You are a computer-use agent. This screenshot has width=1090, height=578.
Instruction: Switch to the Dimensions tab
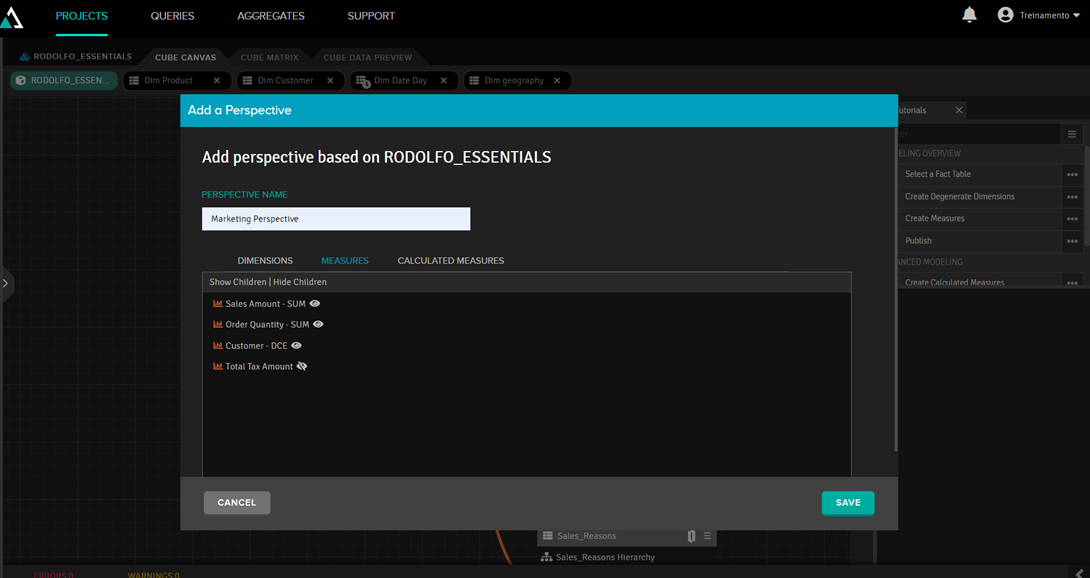265,261
